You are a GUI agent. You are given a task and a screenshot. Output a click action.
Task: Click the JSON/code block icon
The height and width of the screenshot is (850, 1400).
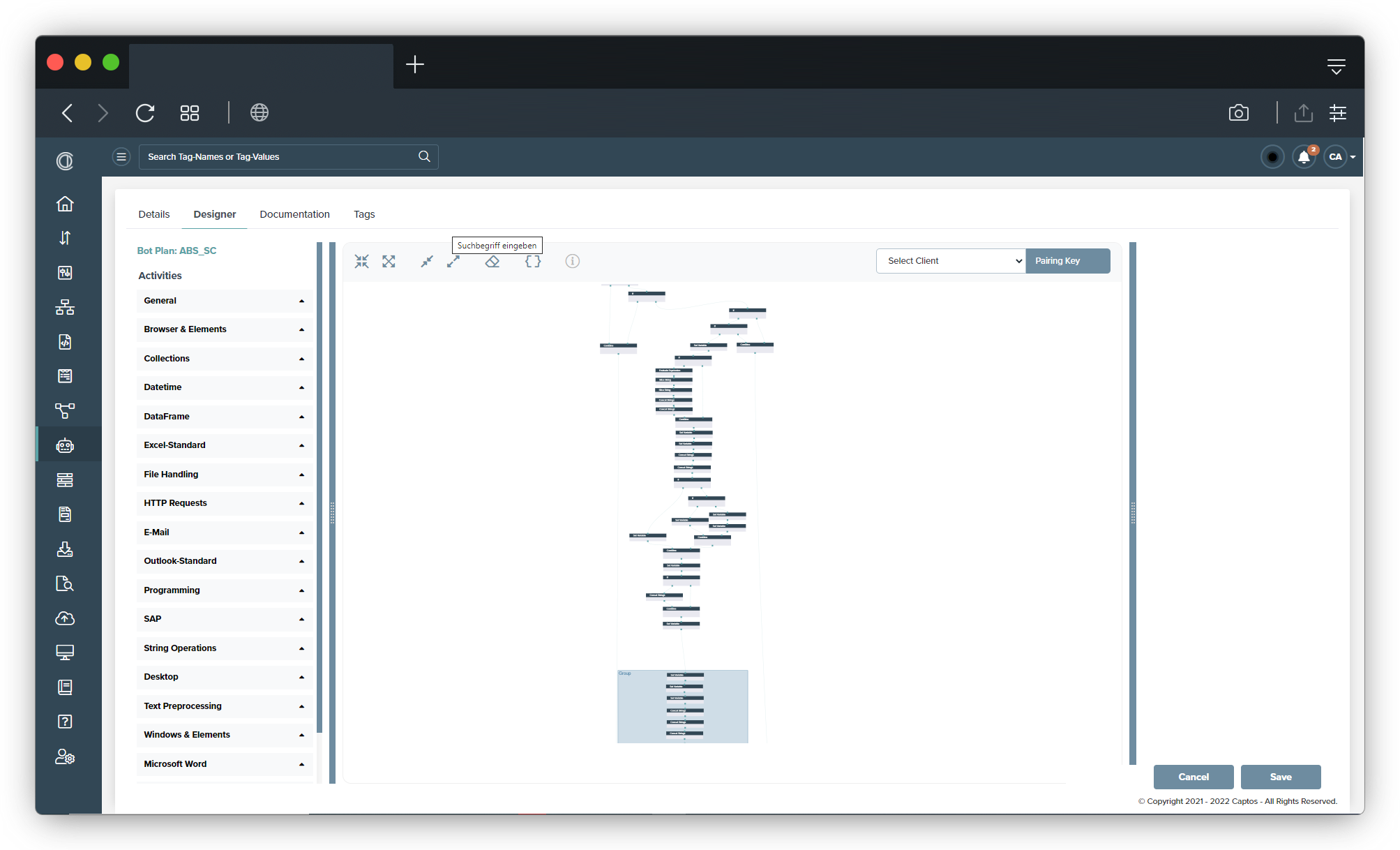532,261
